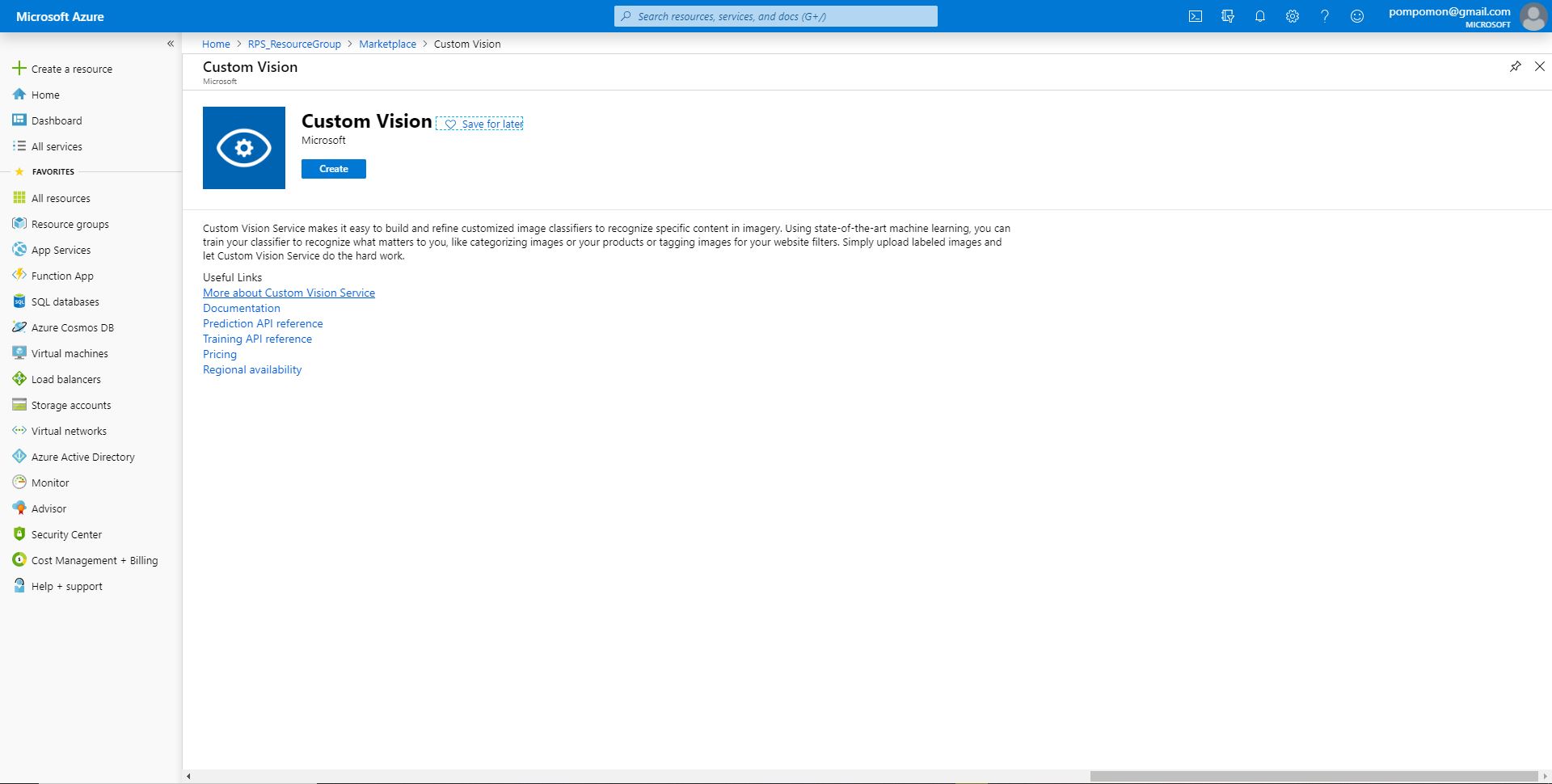Pin the Custom Vision blade to dashboard
This screenshot has height=784, width=1552.
point(1516,66)
